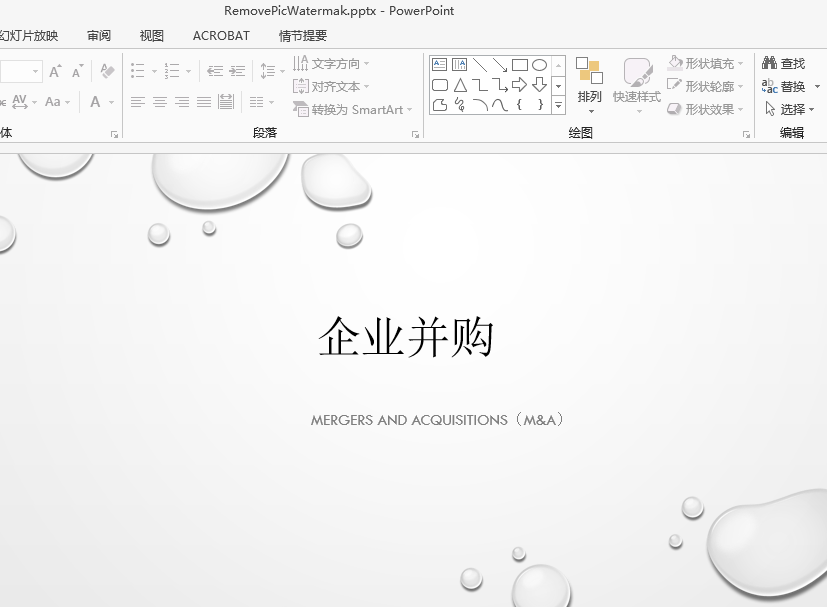Open the 替换 replace dropdown arrow
827x607 pixels.
click(x=817, y=86)
